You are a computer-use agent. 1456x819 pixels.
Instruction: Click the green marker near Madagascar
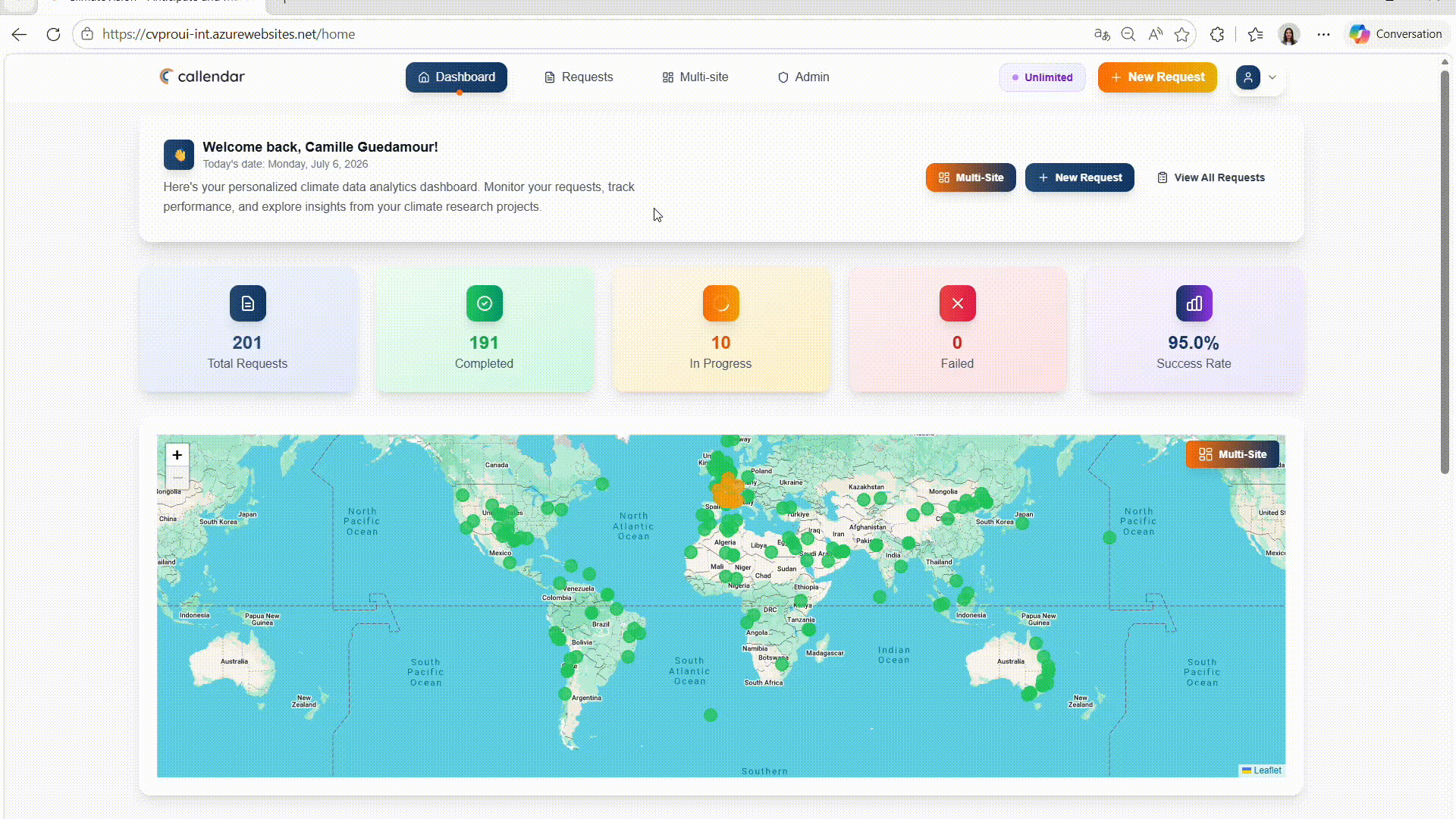809,629
